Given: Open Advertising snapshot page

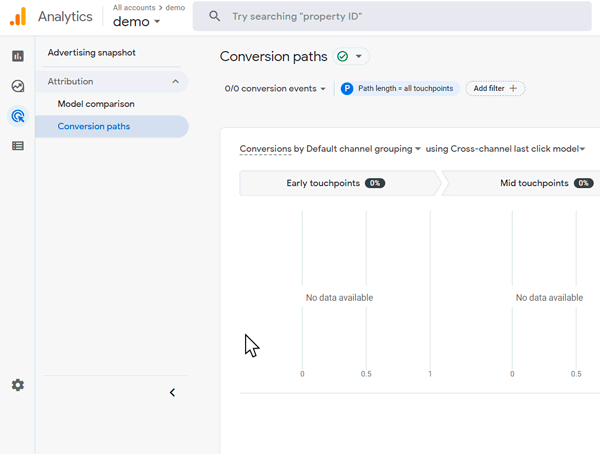Looking at the screenshot, I should (x=91, y=53).
